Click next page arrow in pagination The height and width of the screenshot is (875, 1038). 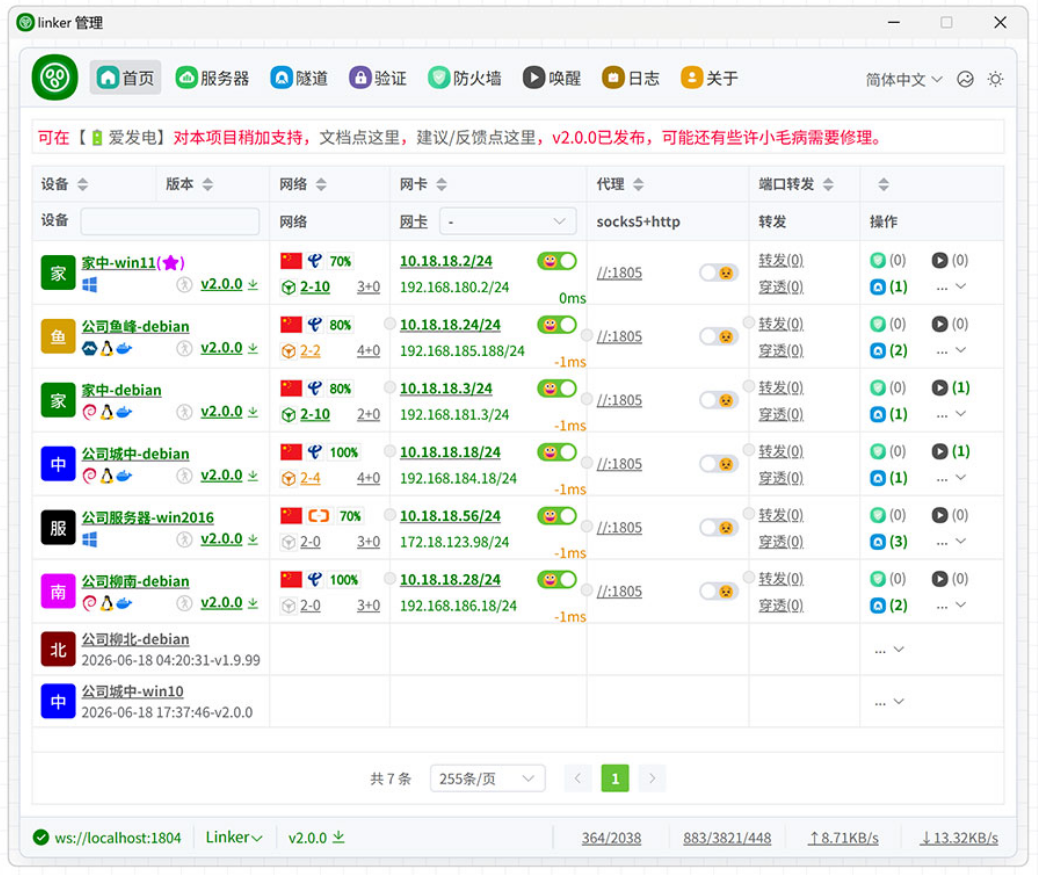[x=652, y=778]
